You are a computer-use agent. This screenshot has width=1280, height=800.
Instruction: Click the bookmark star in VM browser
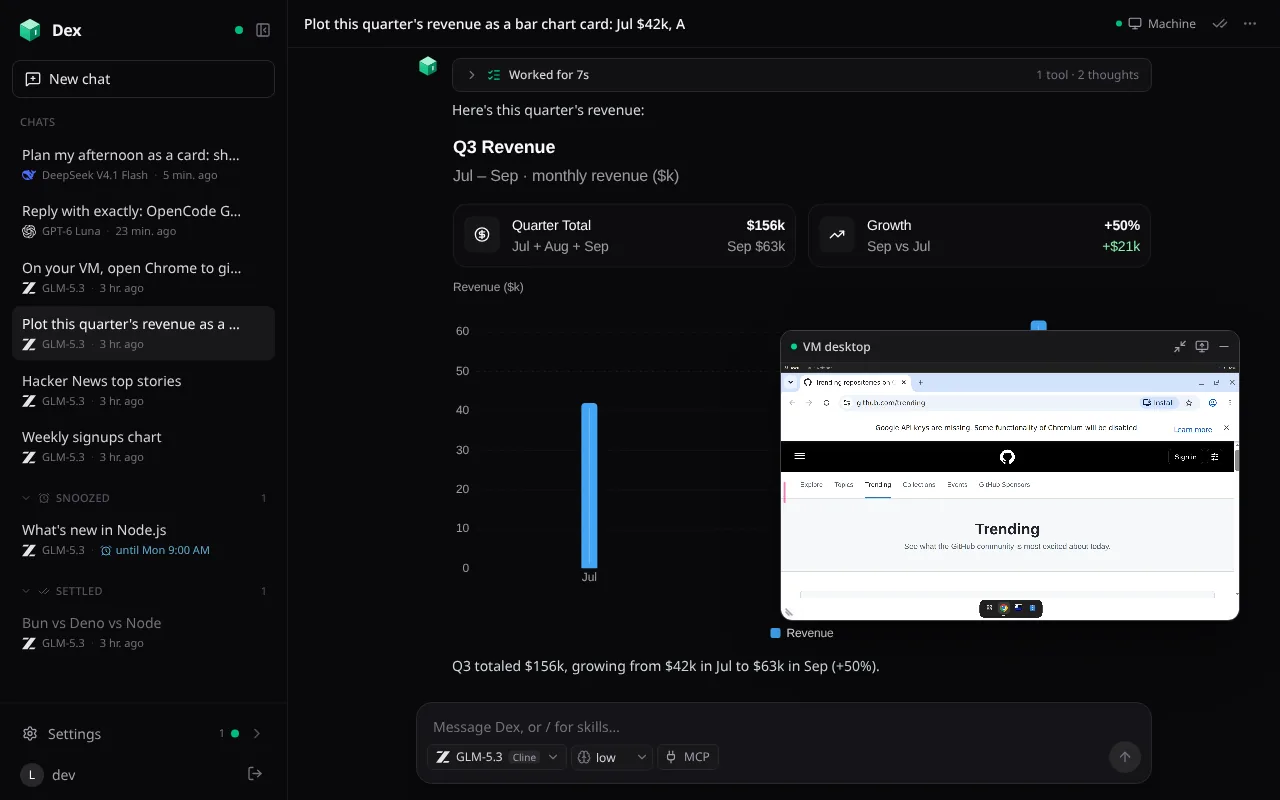pos(1189,403)
